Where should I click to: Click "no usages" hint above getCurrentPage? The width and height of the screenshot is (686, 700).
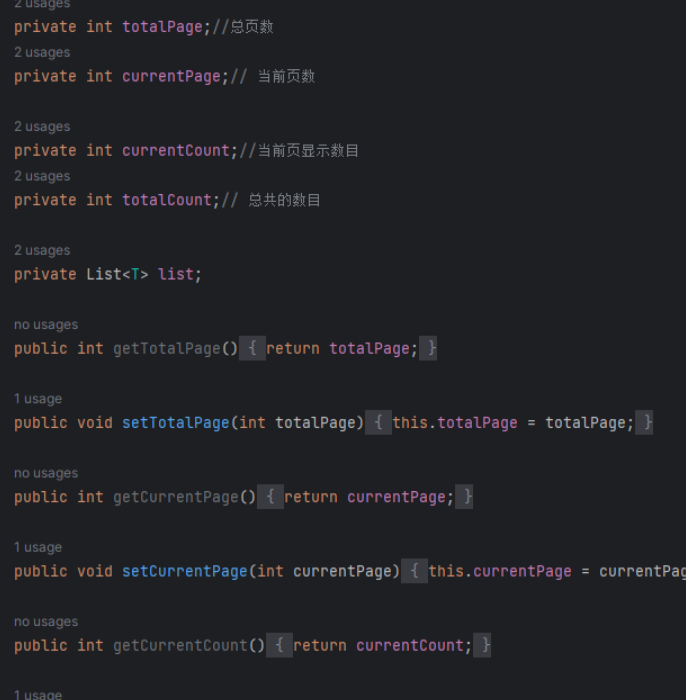[45, 473]
